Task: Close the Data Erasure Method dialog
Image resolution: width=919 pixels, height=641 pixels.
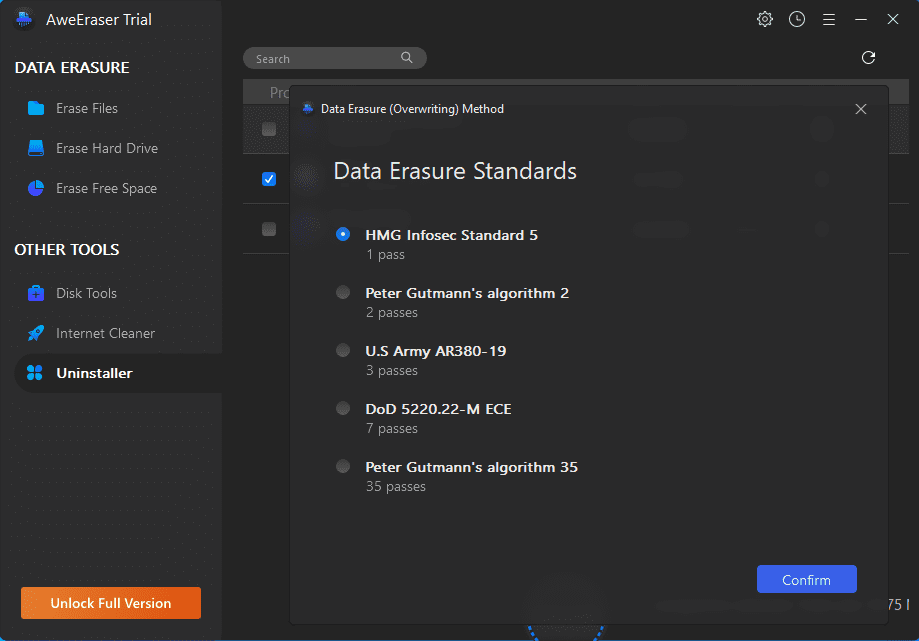Action: 861,109
